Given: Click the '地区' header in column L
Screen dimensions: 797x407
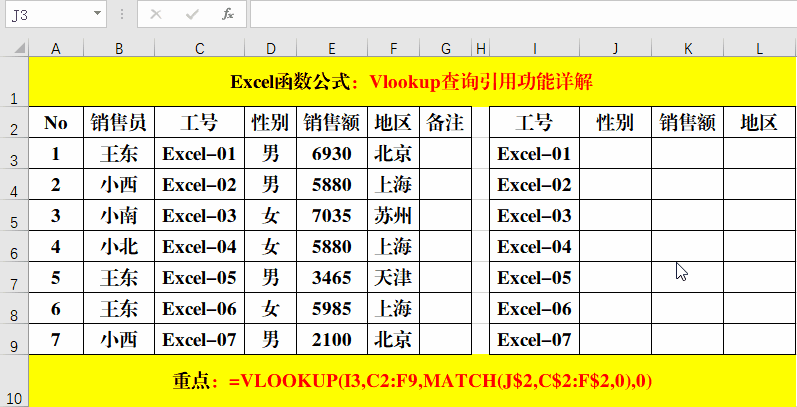Looking at the screenshot, I should 760,122.
